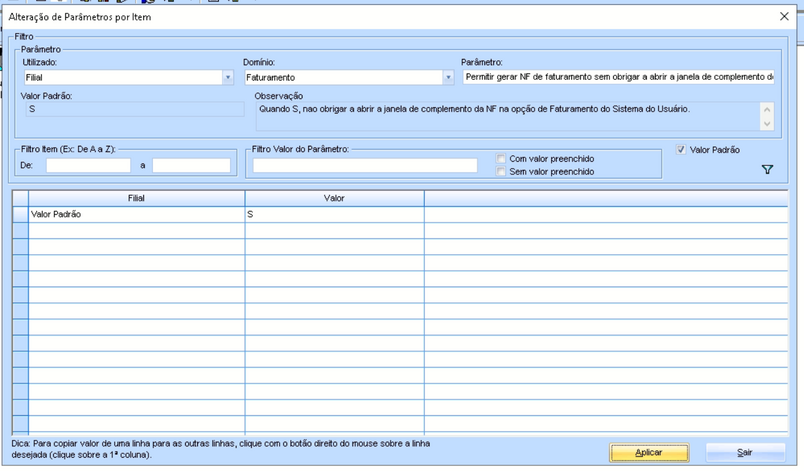804x471 pixels.
Task: Close the Alteração de Parâmetros window
Action: click(x=784, y=17)
